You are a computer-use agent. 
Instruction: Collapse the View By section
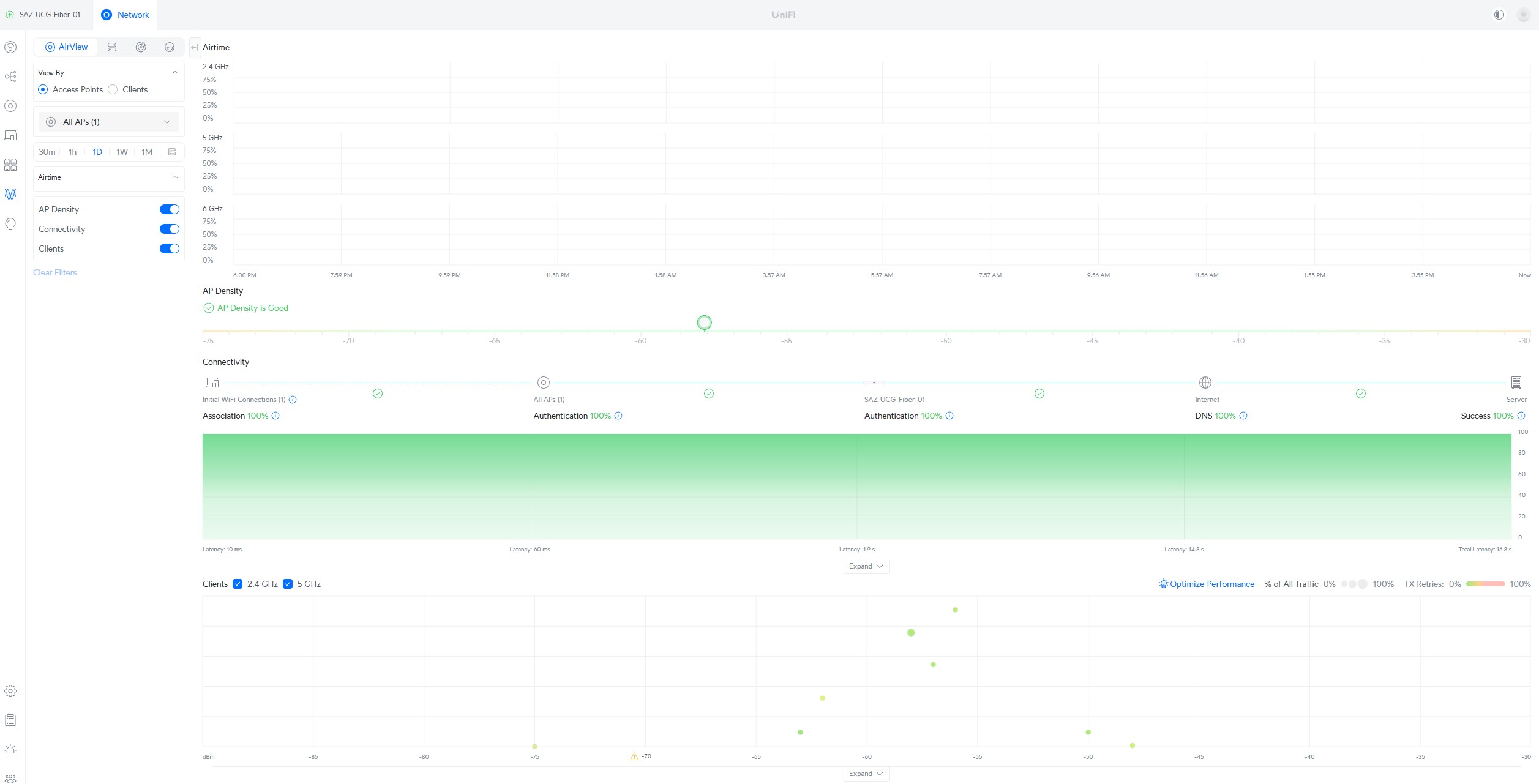(x=175, y=72)
